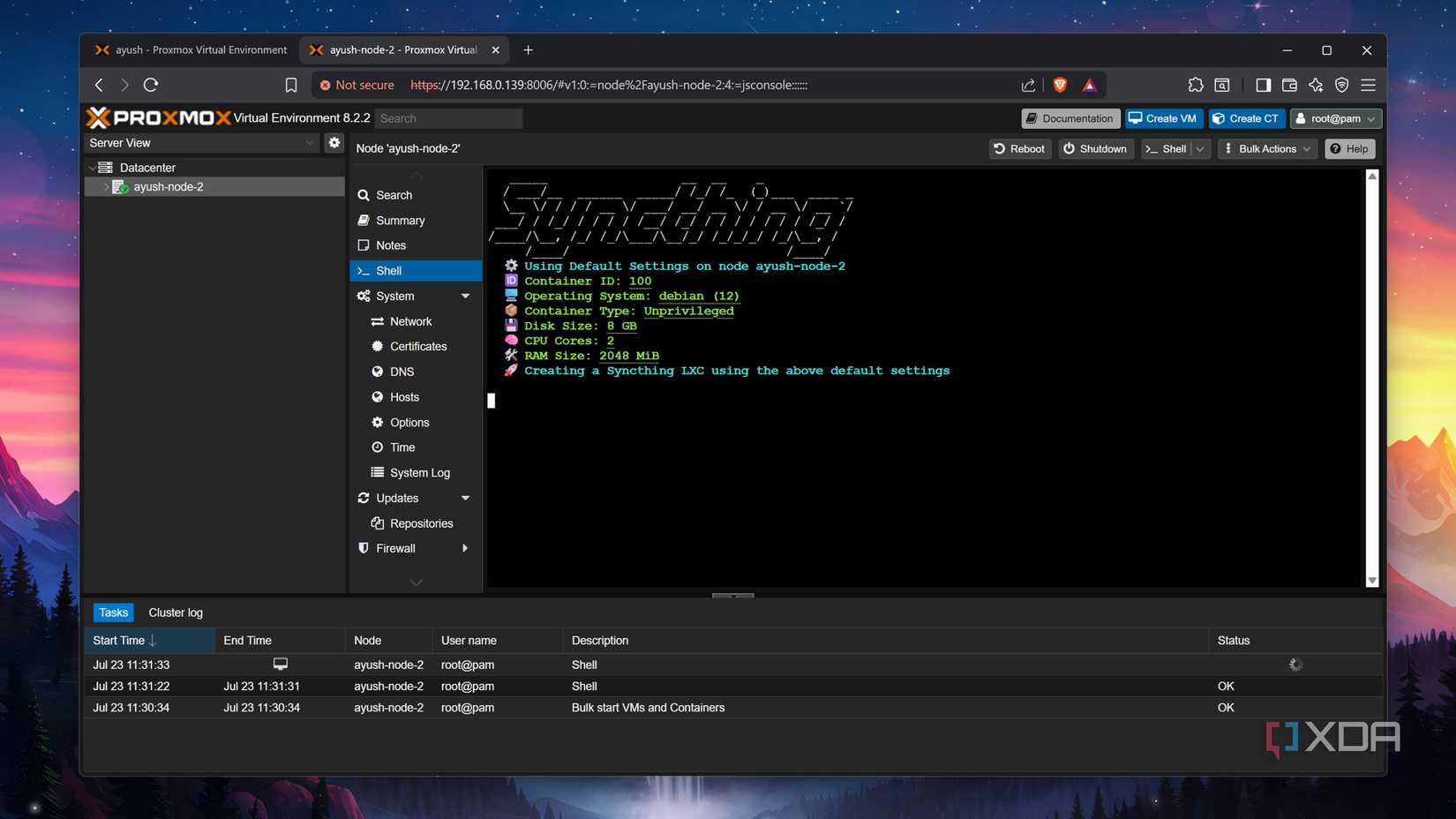
Task: Open browser extensions puzzle icon
Action: [x=1196, y=85]
